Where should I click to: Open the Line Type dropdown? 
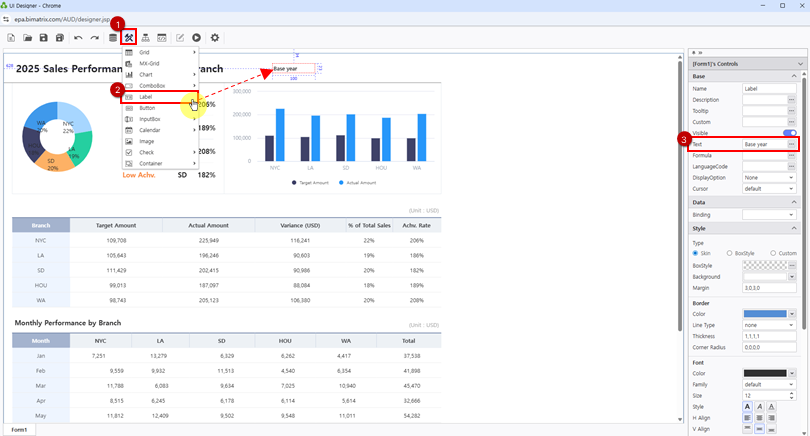(x=769, y=325)
